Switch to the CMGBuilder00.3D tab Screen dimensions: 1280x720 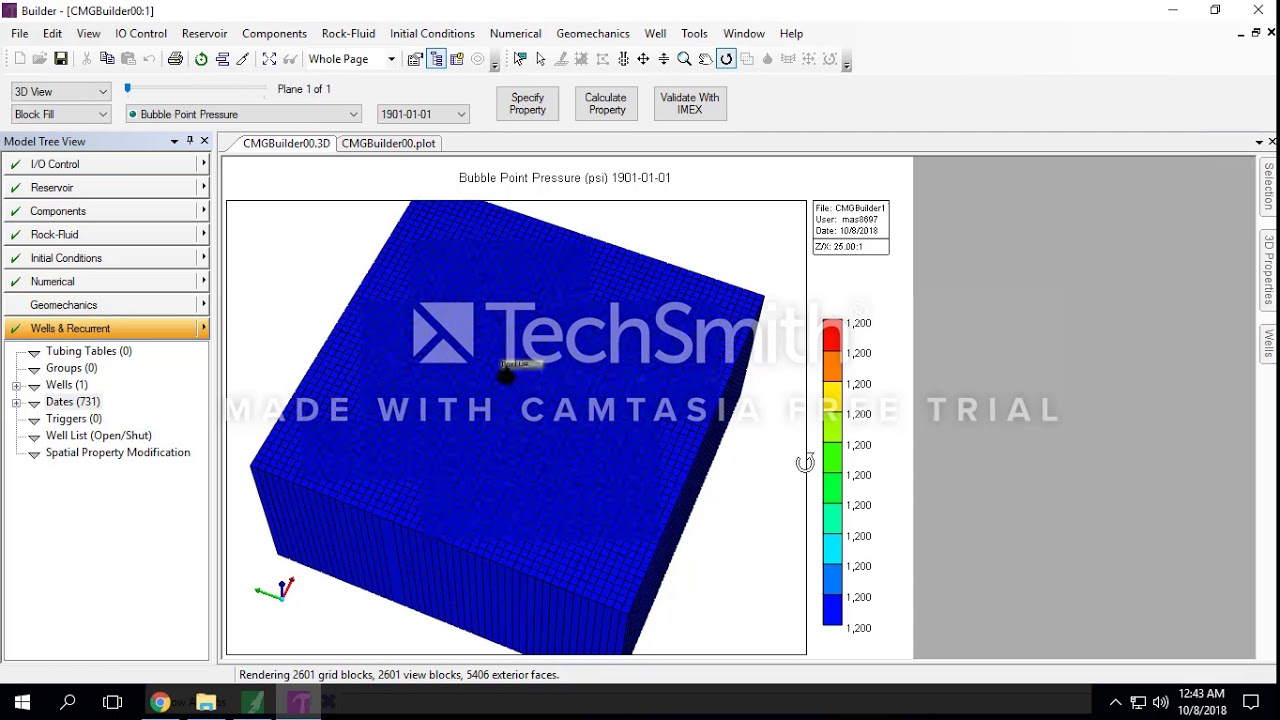[x=286, y=143]
